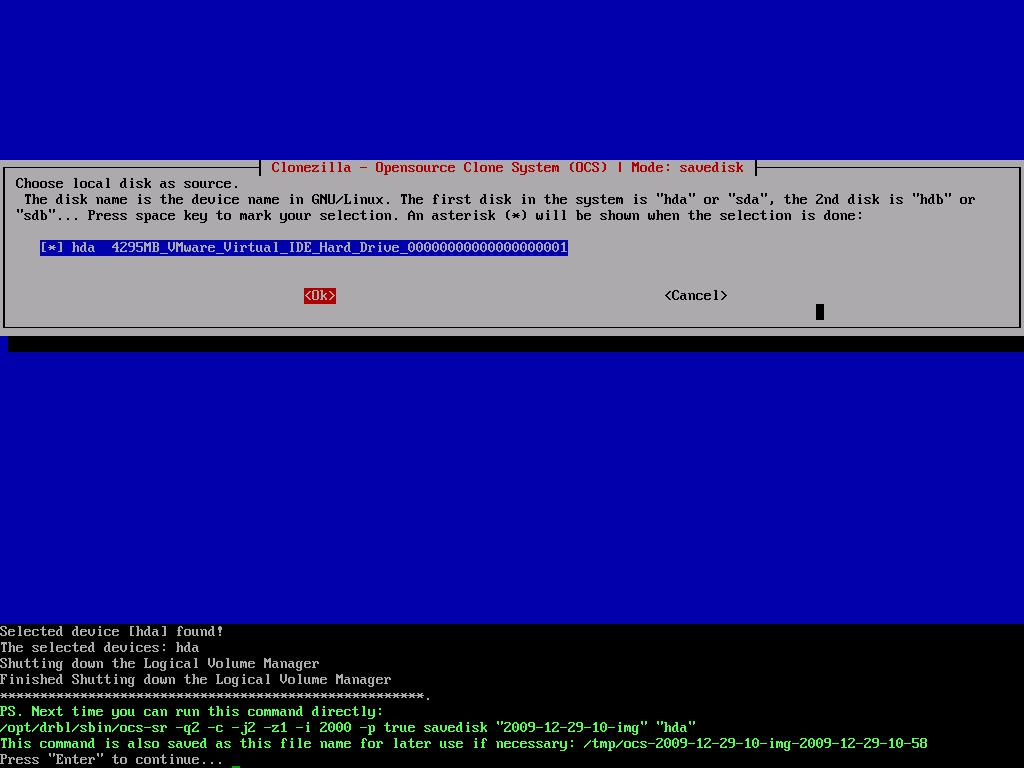The height and width of the screenshot is (768, 1024).
Task: Click the 'PS. Next time you can run this command directly' line
Action: [x=192, y=712]
